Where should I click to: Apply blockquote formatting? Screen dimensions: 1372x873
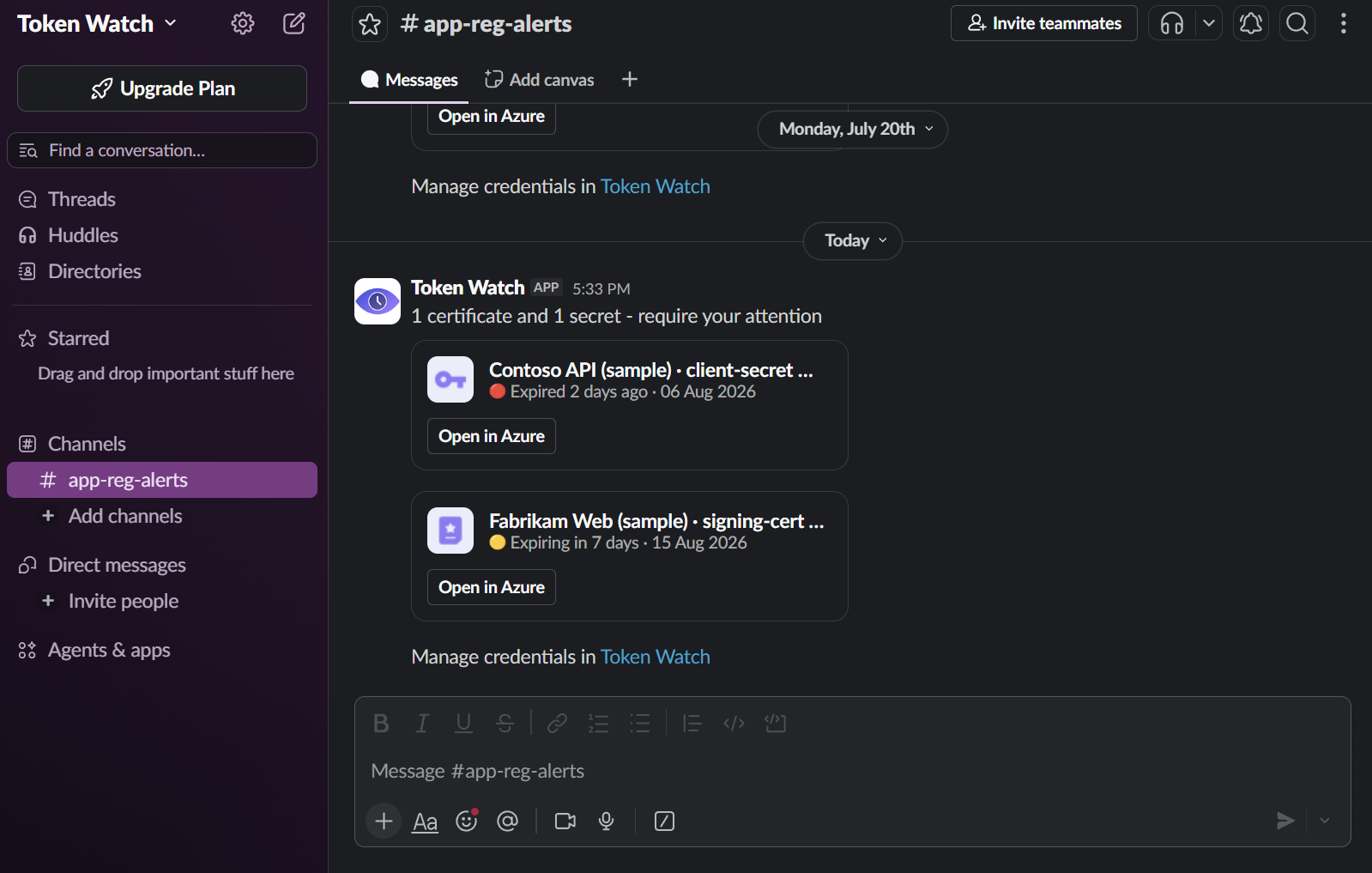point(692,724)
